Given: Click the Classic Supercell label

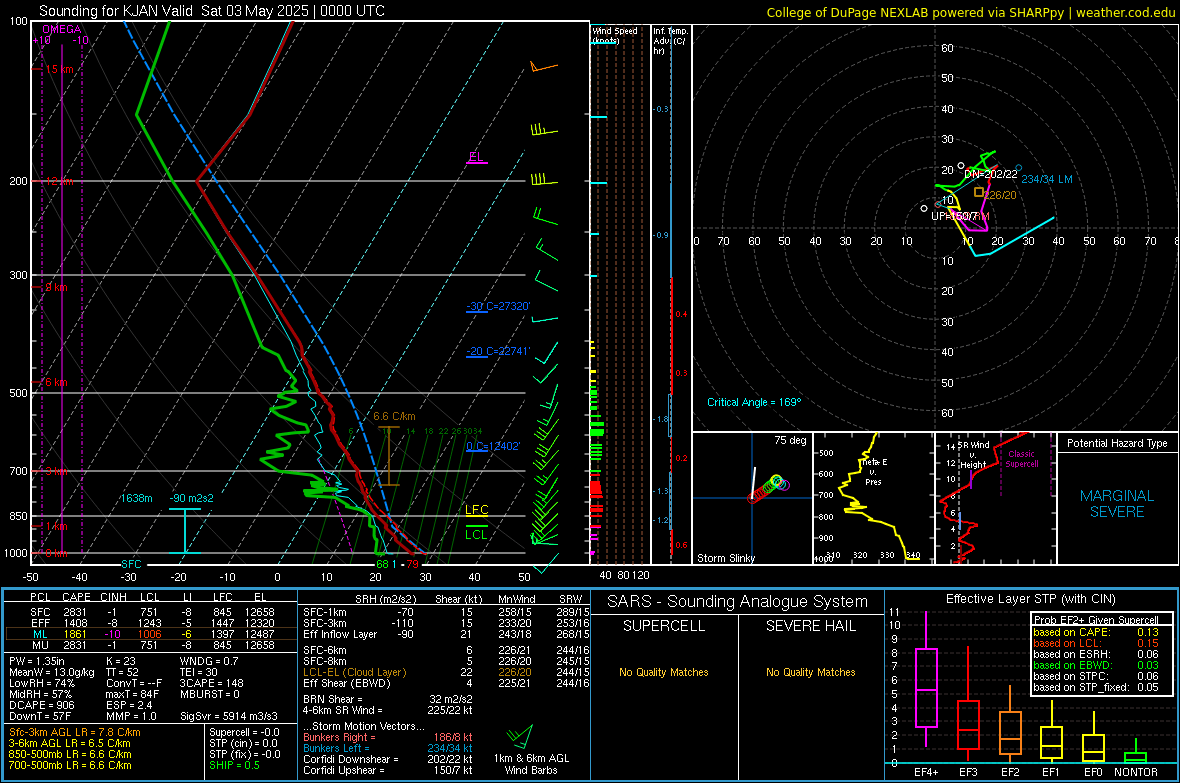Looking at the screenshot, I should pyautogui.click(x=1021, y=459).
